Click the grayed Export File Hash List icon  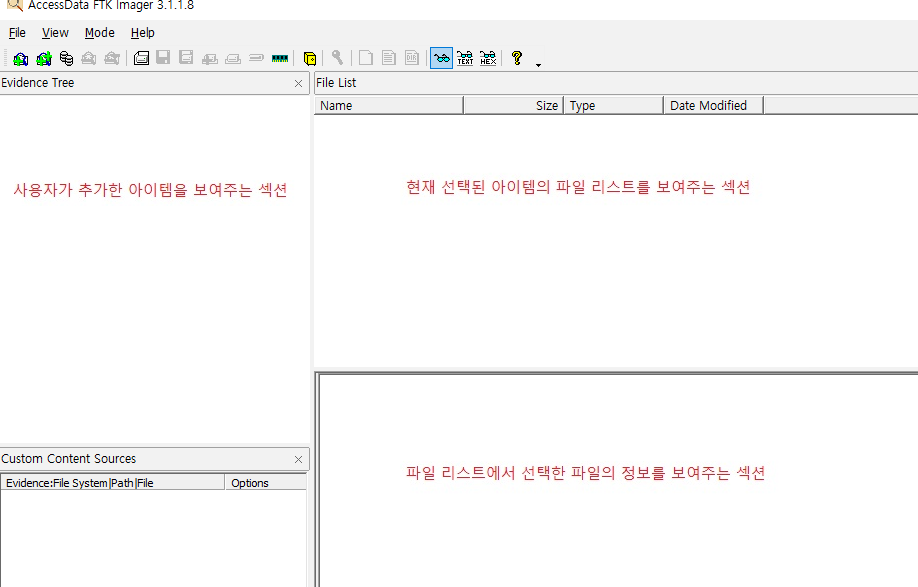(389, 58)
